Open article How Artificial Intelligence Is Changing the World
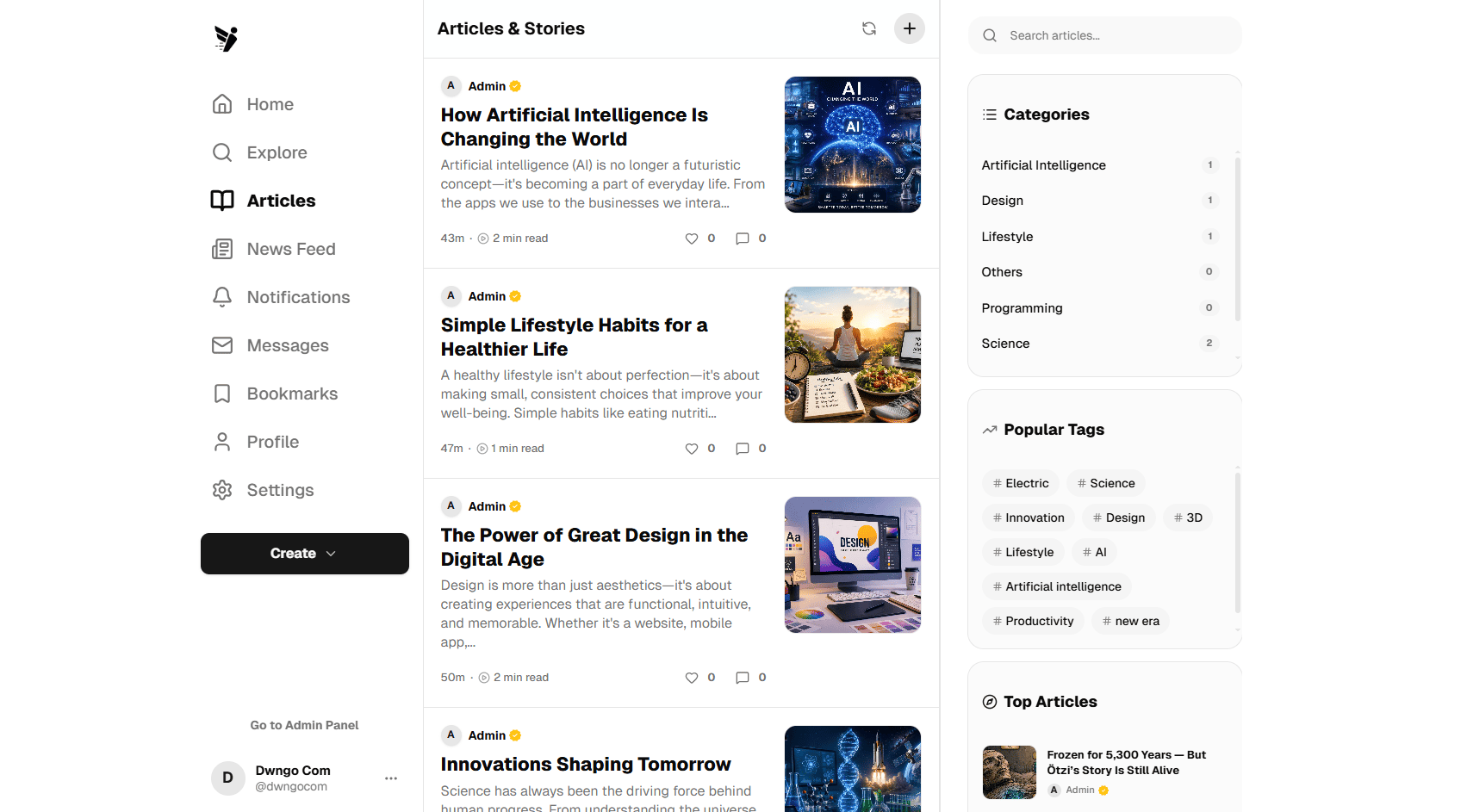The image size is (1467, 812). point(575,127)
